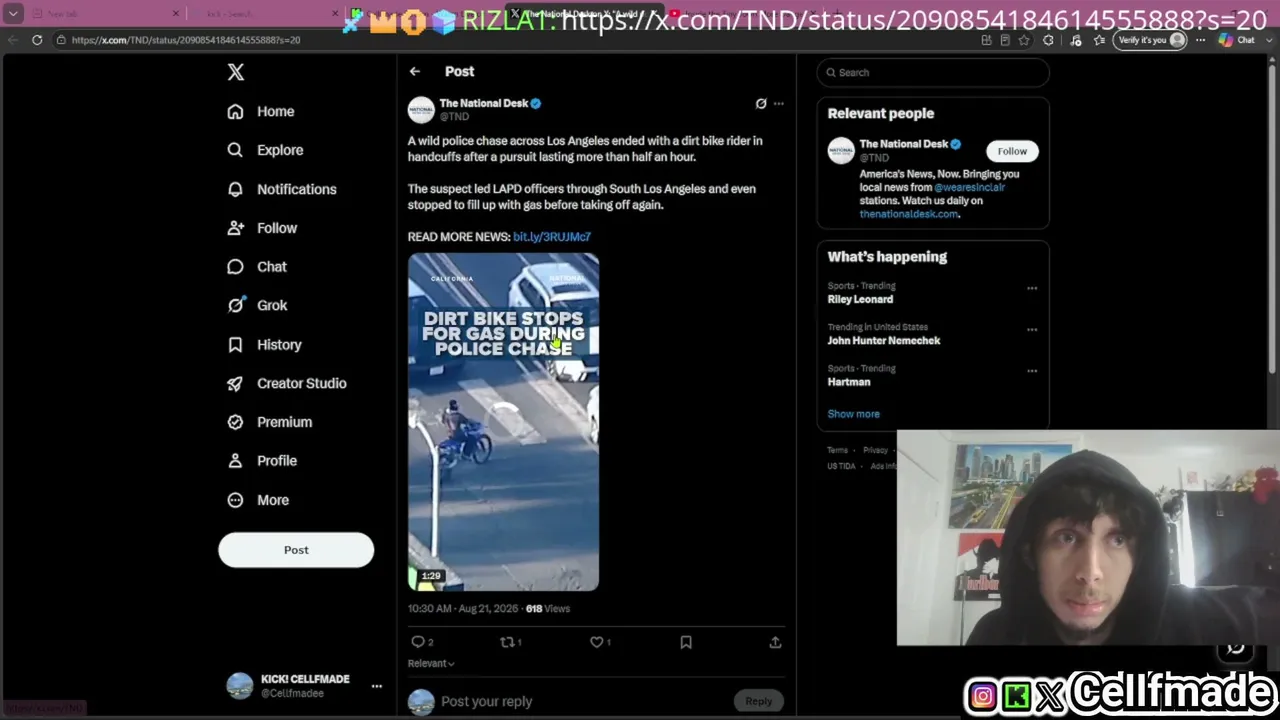Open the post's three-dot more menu
This screenshot has width=1280, height=720.
click(778, 103)
